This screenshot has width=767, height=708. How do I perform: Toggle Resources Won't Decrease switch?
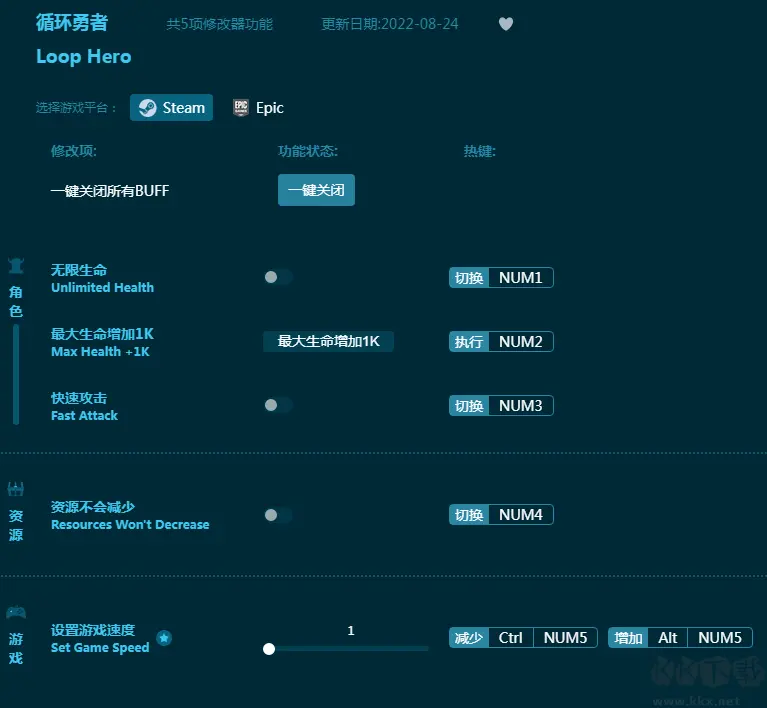[x=277, y=515]
